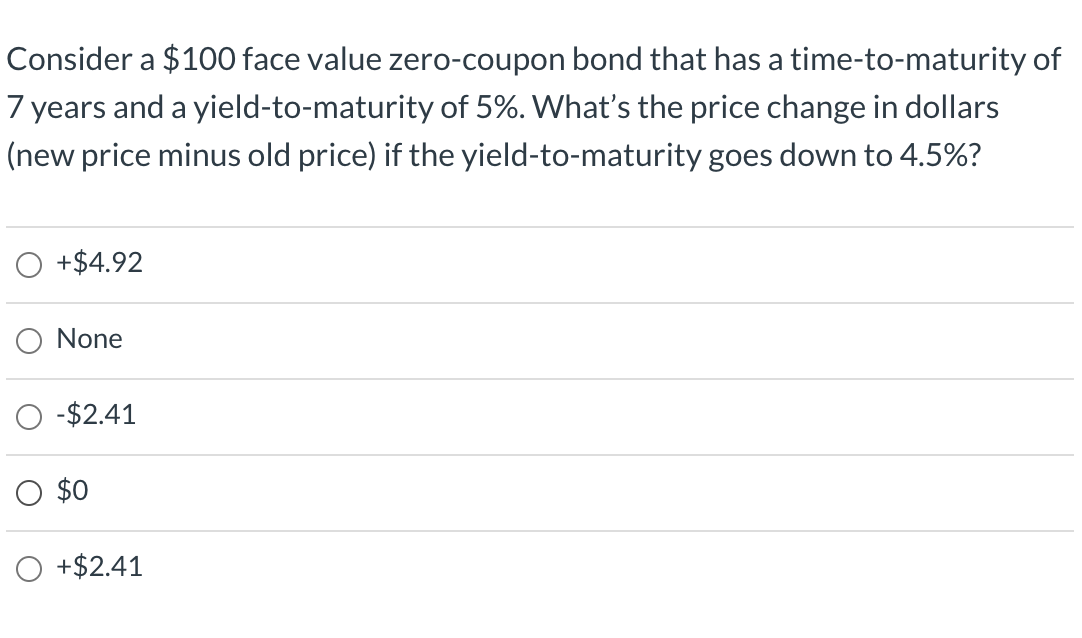The image size is (1082, 638).
Task: Choose the None radio option
Action: 28,341
